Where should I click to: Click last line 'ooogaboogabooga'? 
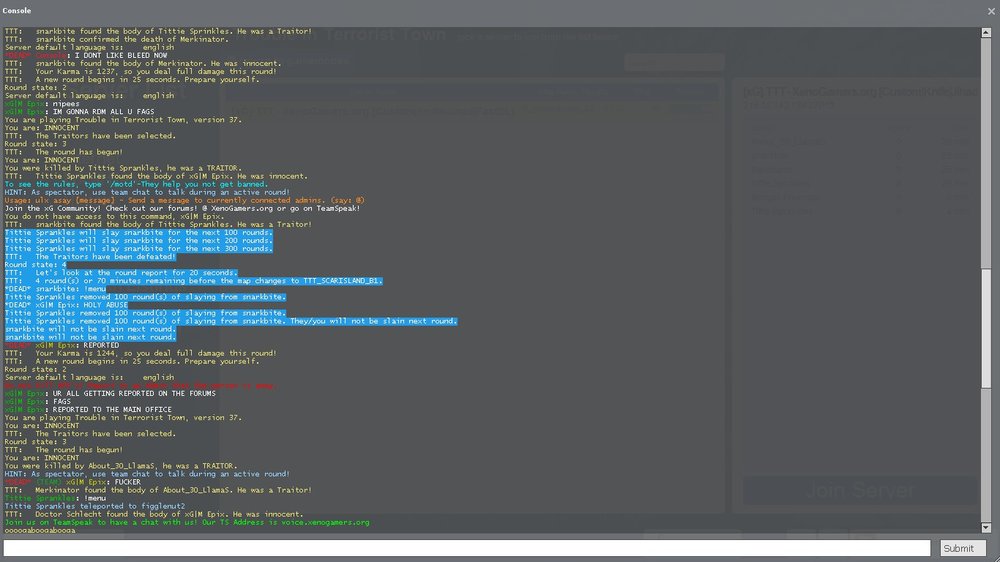point(40,530)
